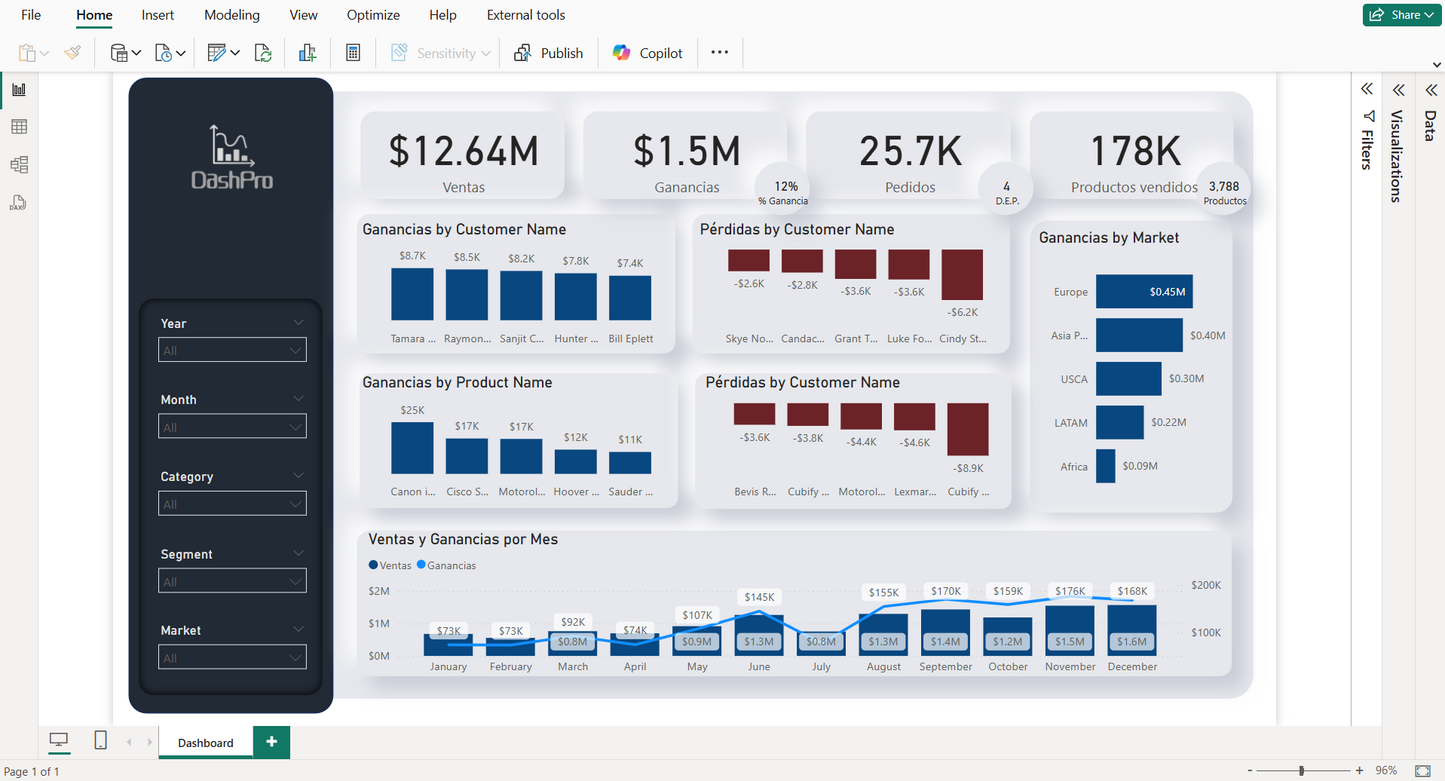Collapse the Category slicer header chevron
1445x781 pixels.
click(x=298, y=475)
